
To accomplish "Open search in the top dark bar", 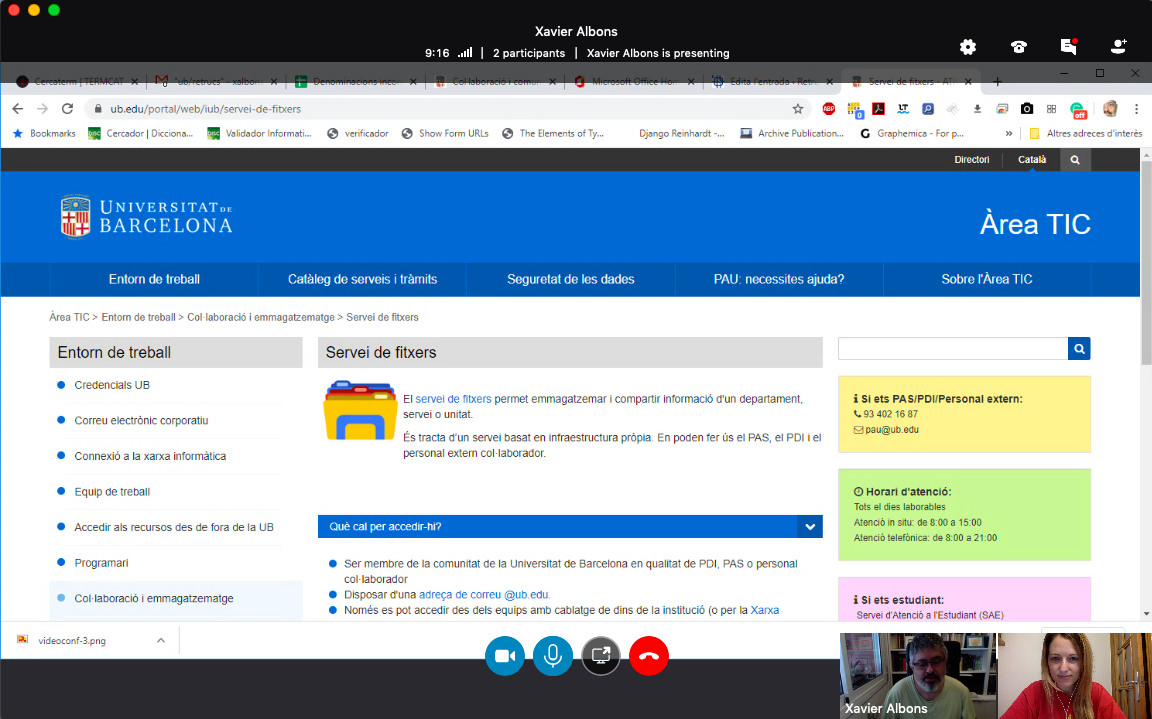I will pos(1075,160).
